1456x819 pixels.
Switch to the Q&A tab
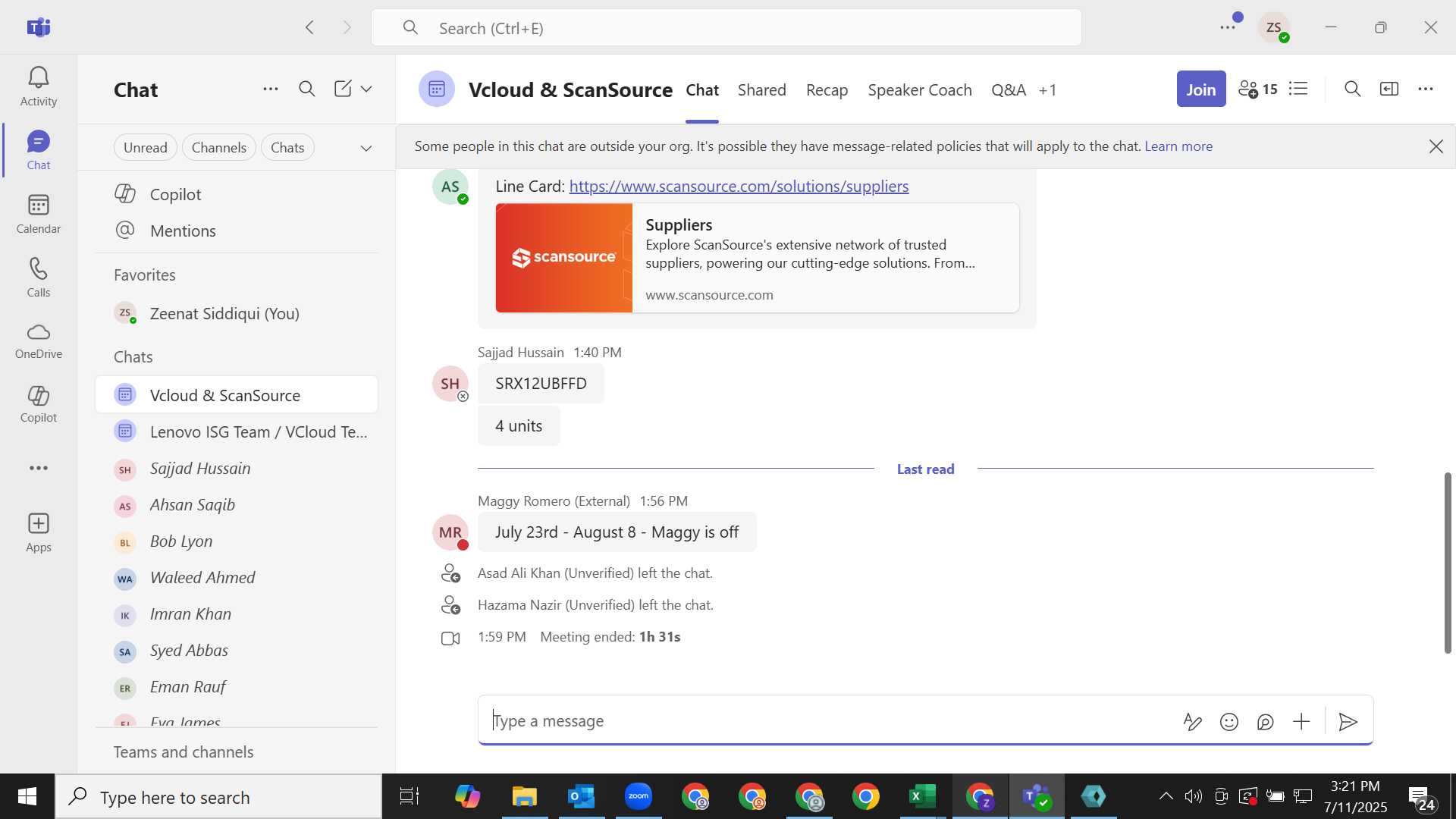1008,90
